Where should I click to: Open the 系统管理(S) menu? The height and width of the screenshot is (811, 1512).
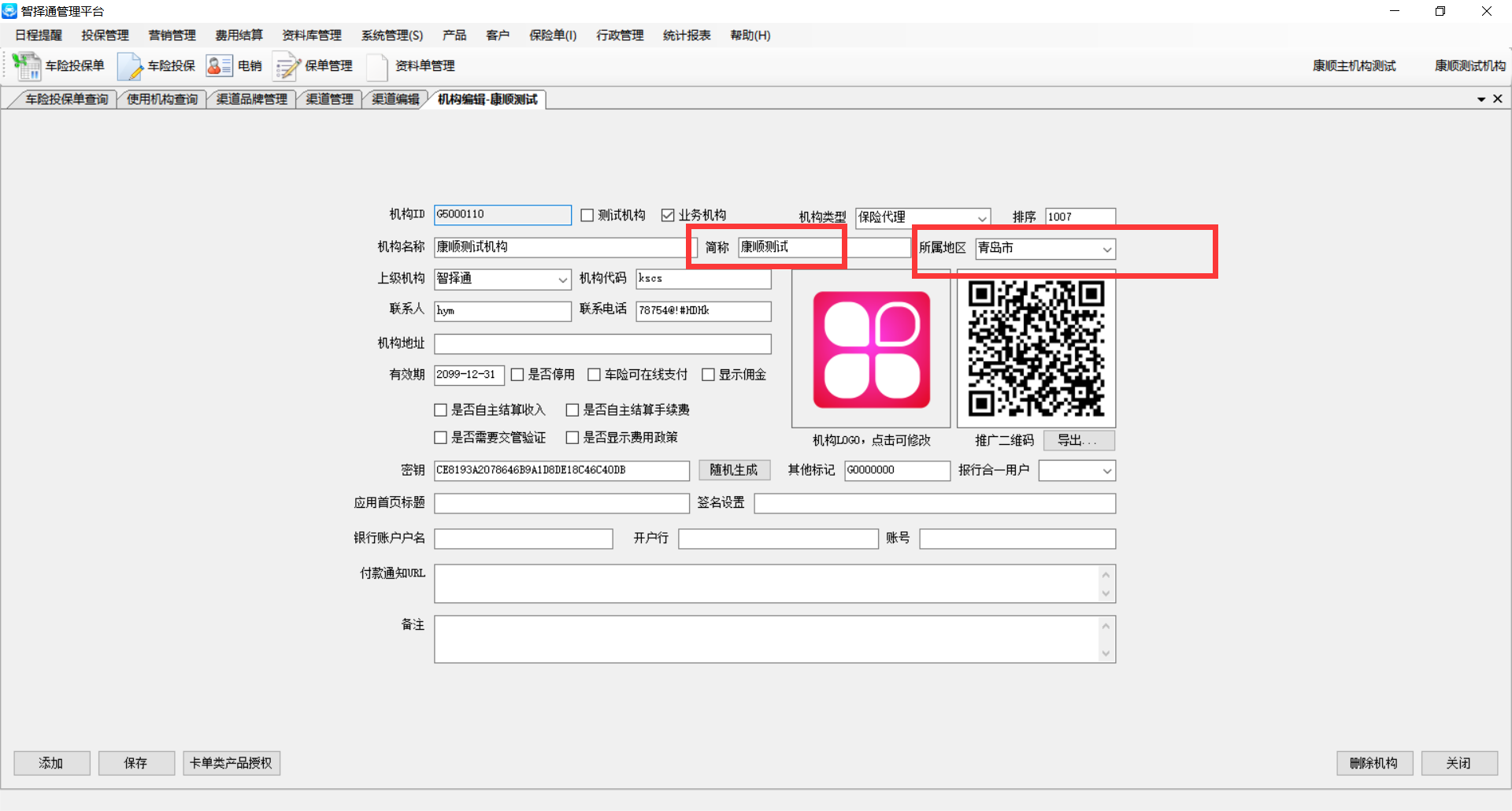(392, 35)
